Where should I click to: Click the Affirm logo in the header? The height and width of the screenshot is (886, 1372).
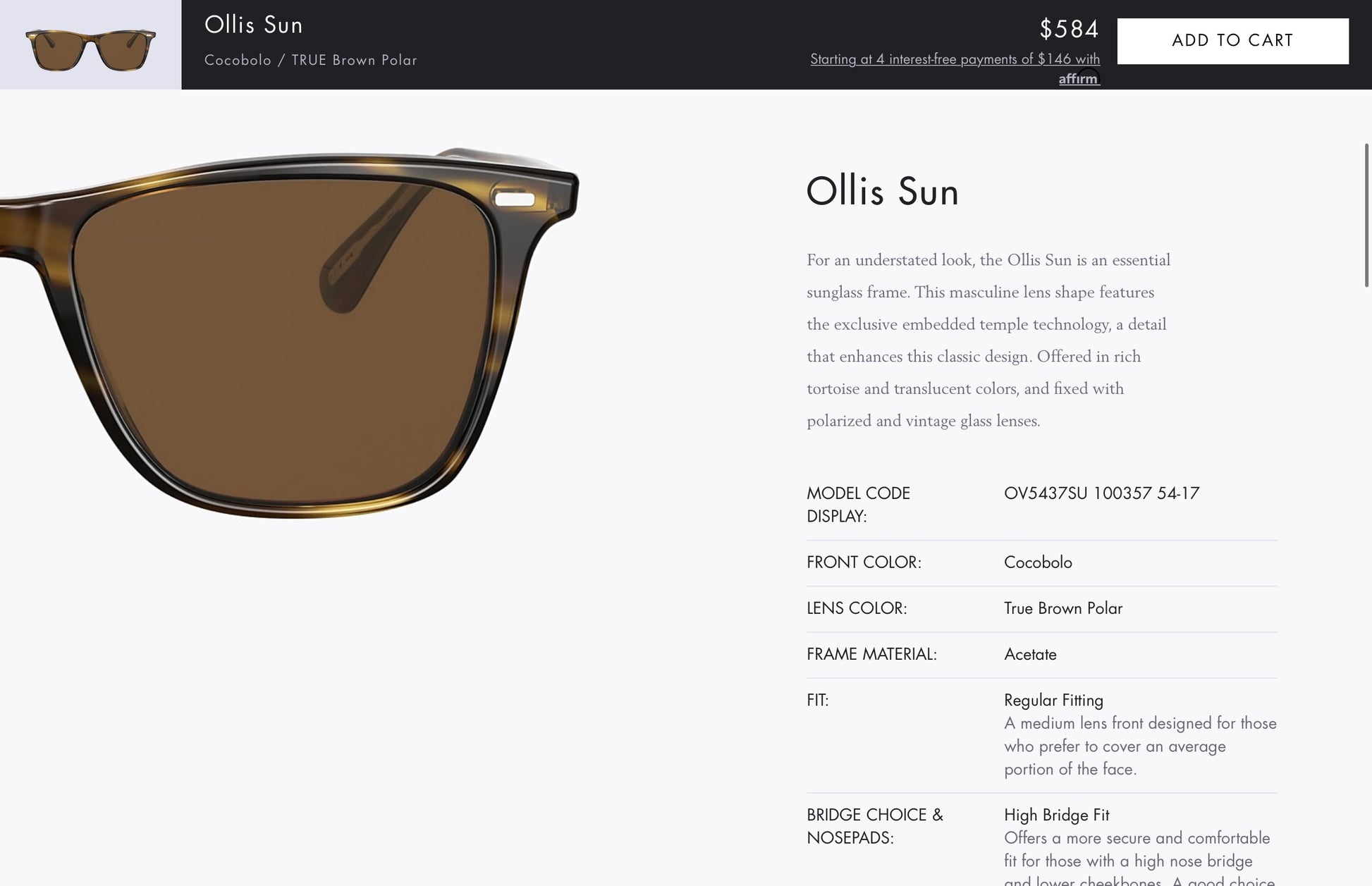tap(1079, 78)
